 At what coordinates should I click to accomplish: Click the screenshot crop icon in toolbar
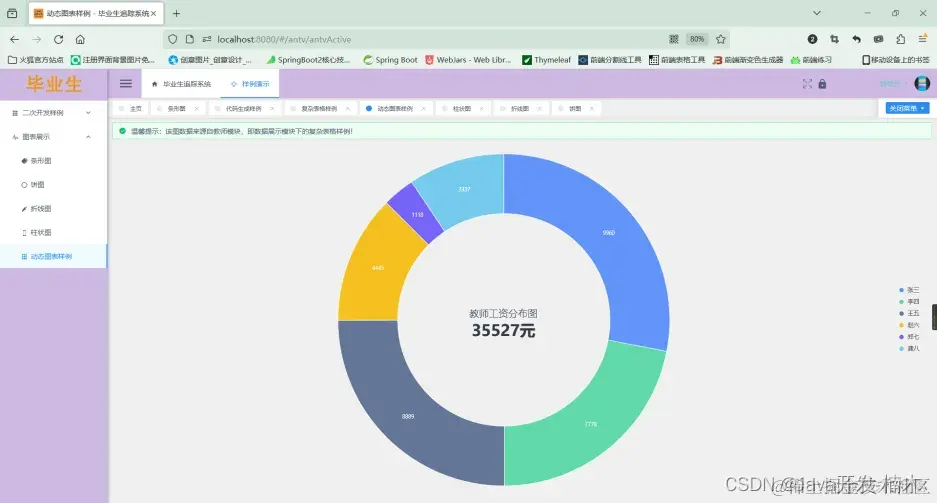[x=834, y=39]
